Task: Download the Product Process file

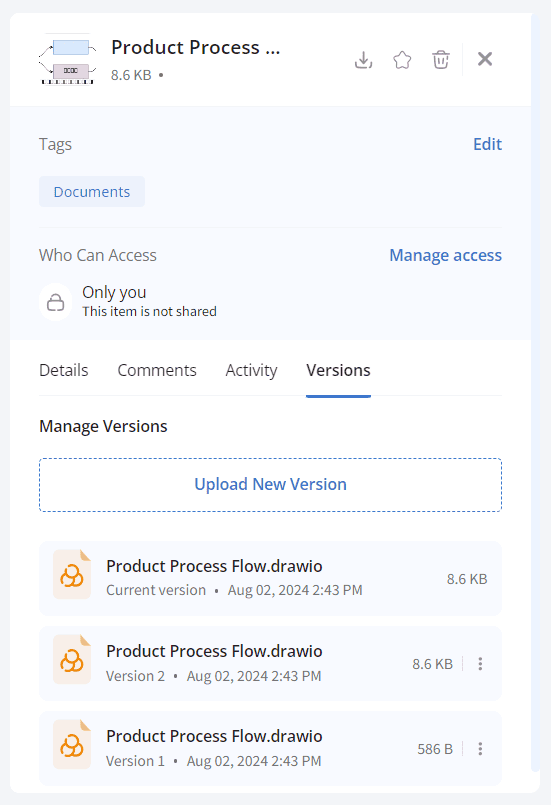Action: tap(364, 60)
